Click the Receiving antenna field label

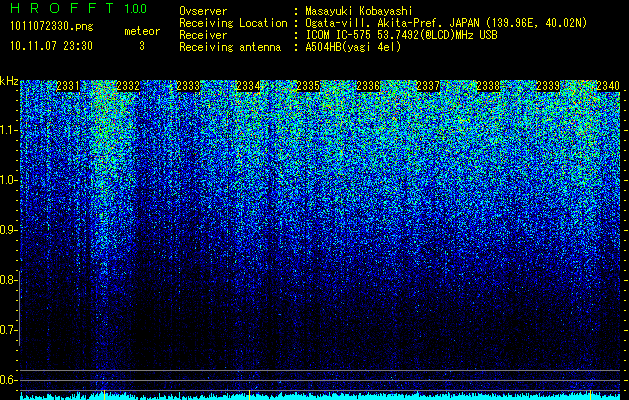(230, 47)
